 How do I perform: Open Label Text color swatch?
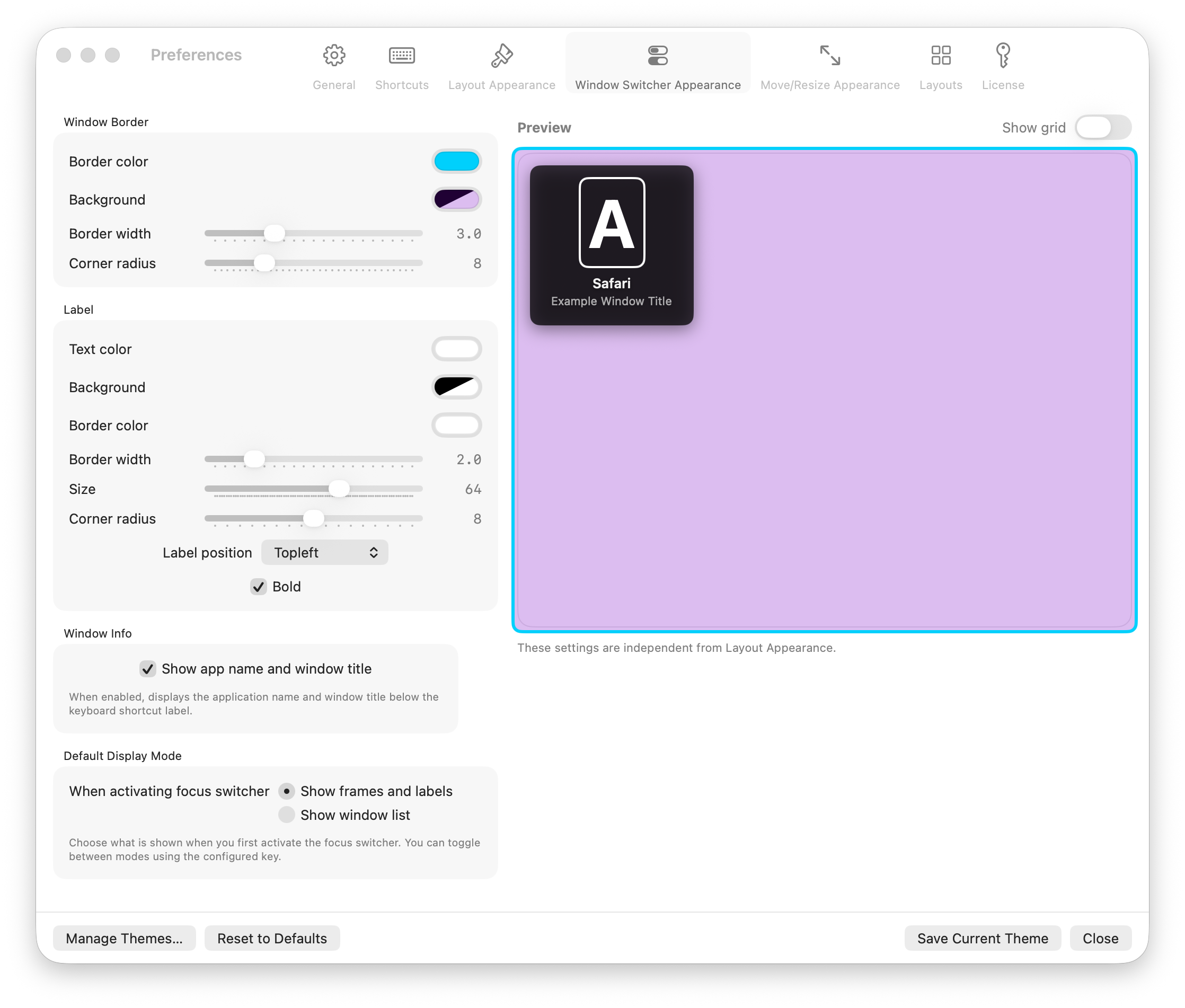click(x=456, y=349)
